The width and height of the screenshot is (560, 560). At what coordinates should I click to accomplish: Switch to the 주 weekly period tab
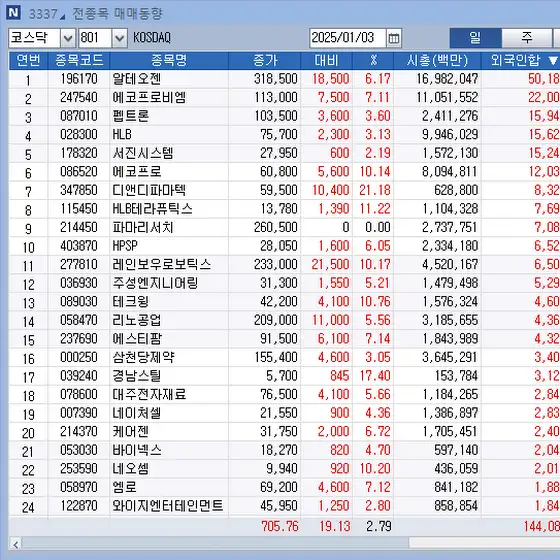[x=527, y=38]
